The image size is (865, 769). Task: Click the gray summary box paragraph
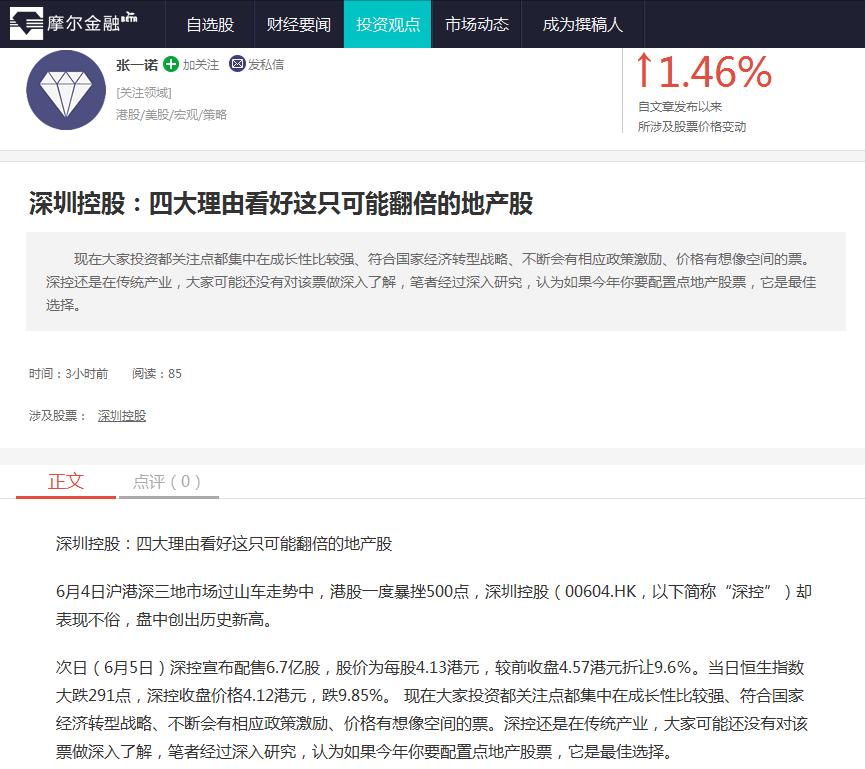coord(436,282)
